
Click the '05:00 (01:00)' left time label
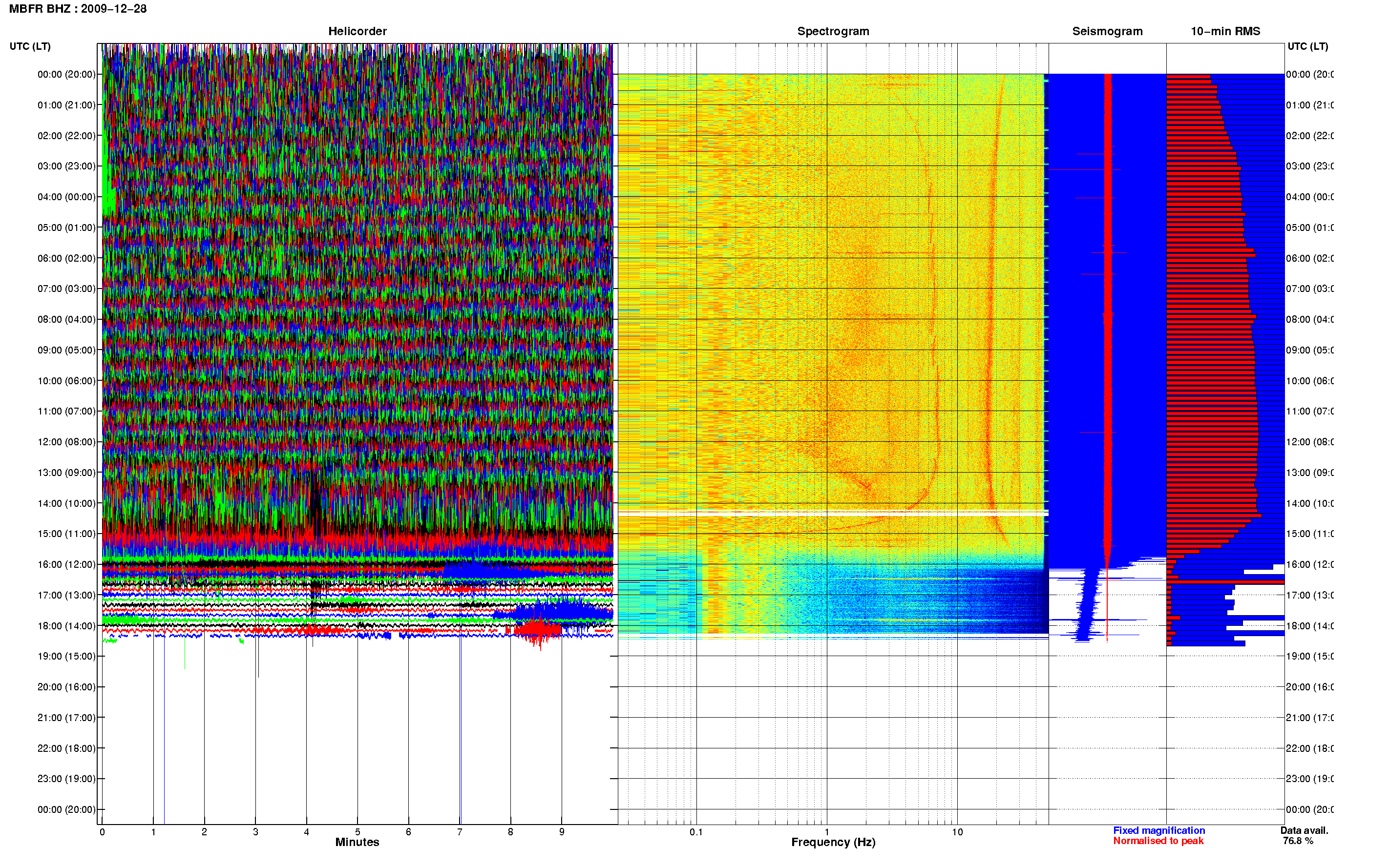tap(66, 227)
